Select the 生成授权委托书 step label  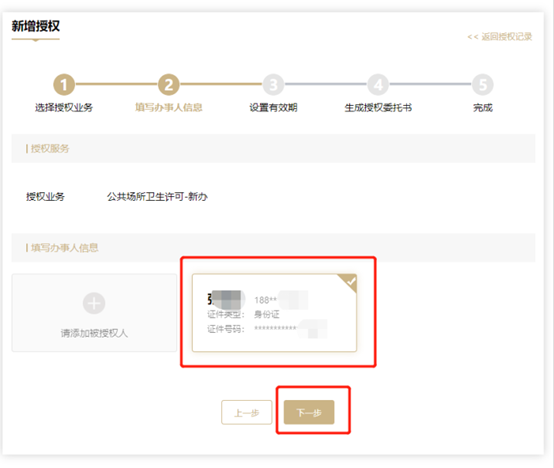click(x=378, y=107)
